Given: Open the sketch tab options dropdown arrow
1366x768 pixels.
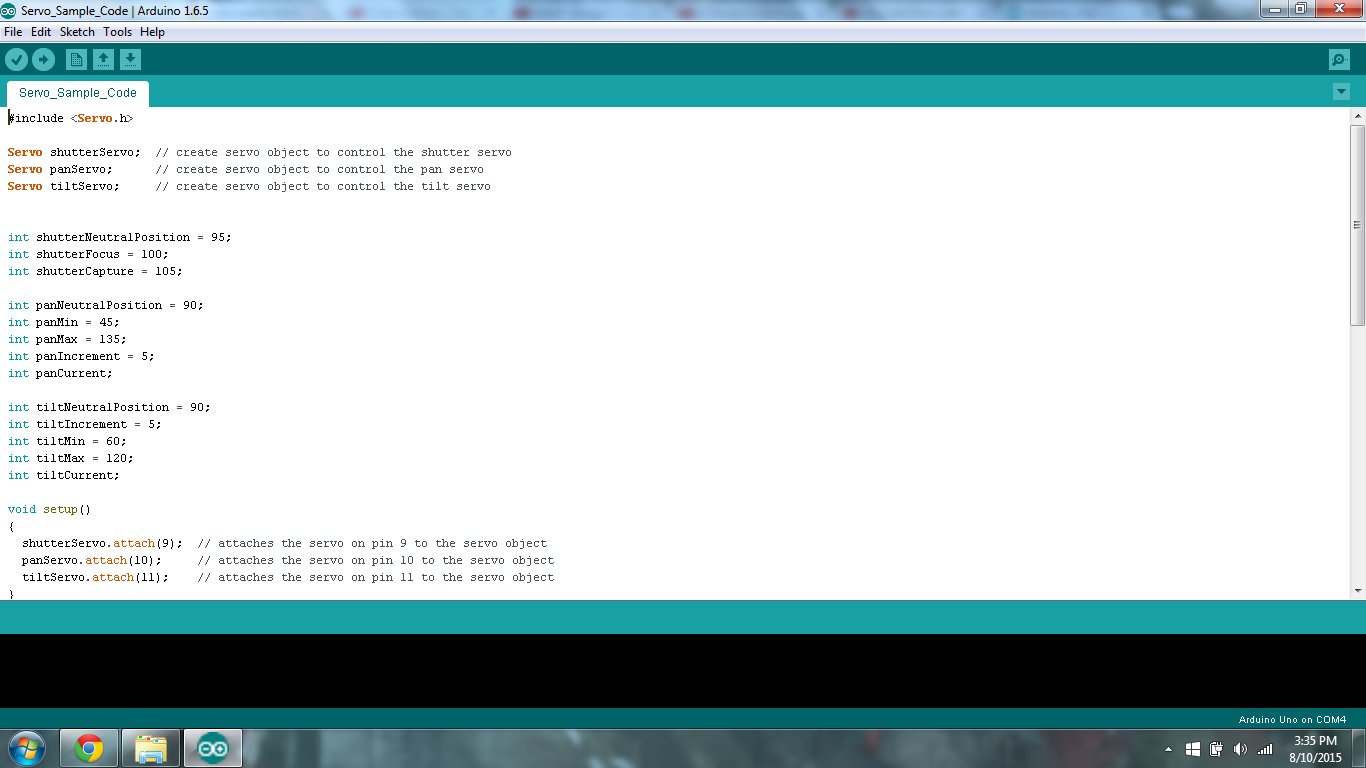Looking at the screenshot, I should [1341, 92].
